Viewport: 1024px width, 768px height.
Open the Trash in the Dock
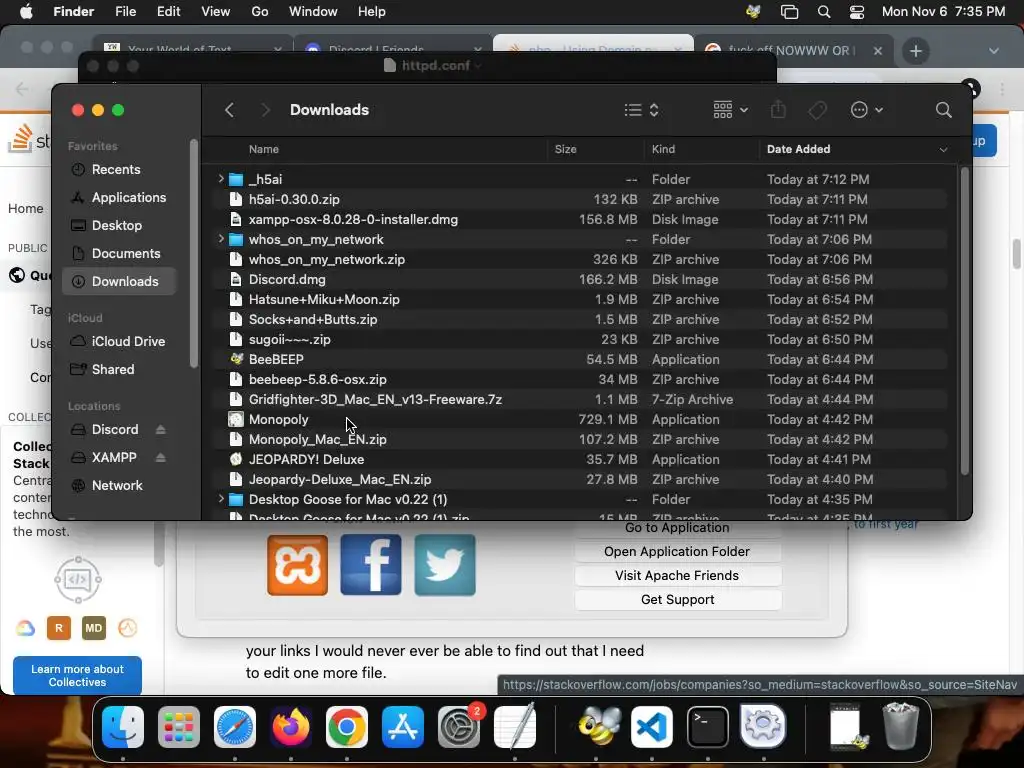[901, 726]
